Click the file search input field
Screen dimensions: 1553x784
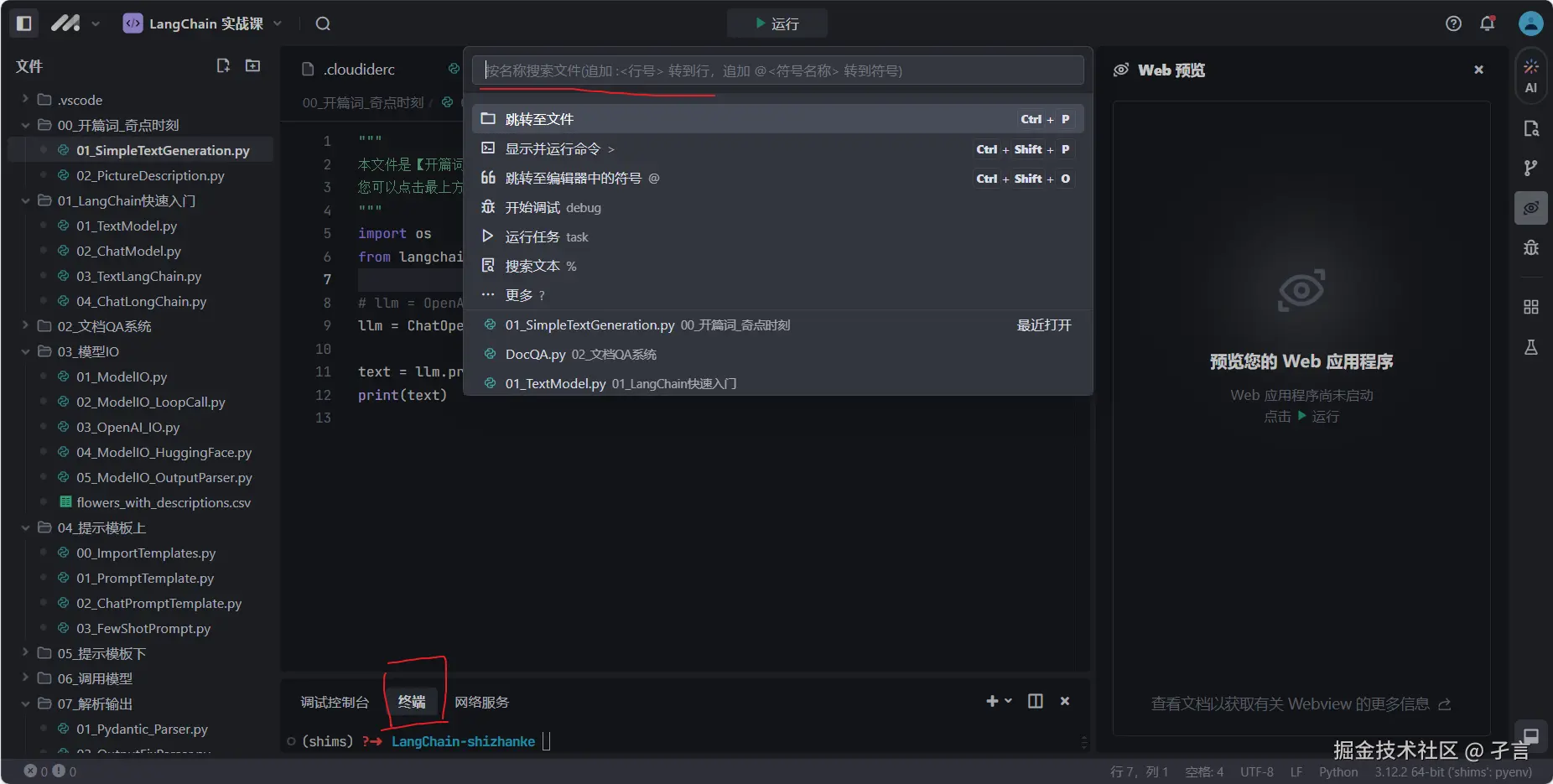[777, 70]
